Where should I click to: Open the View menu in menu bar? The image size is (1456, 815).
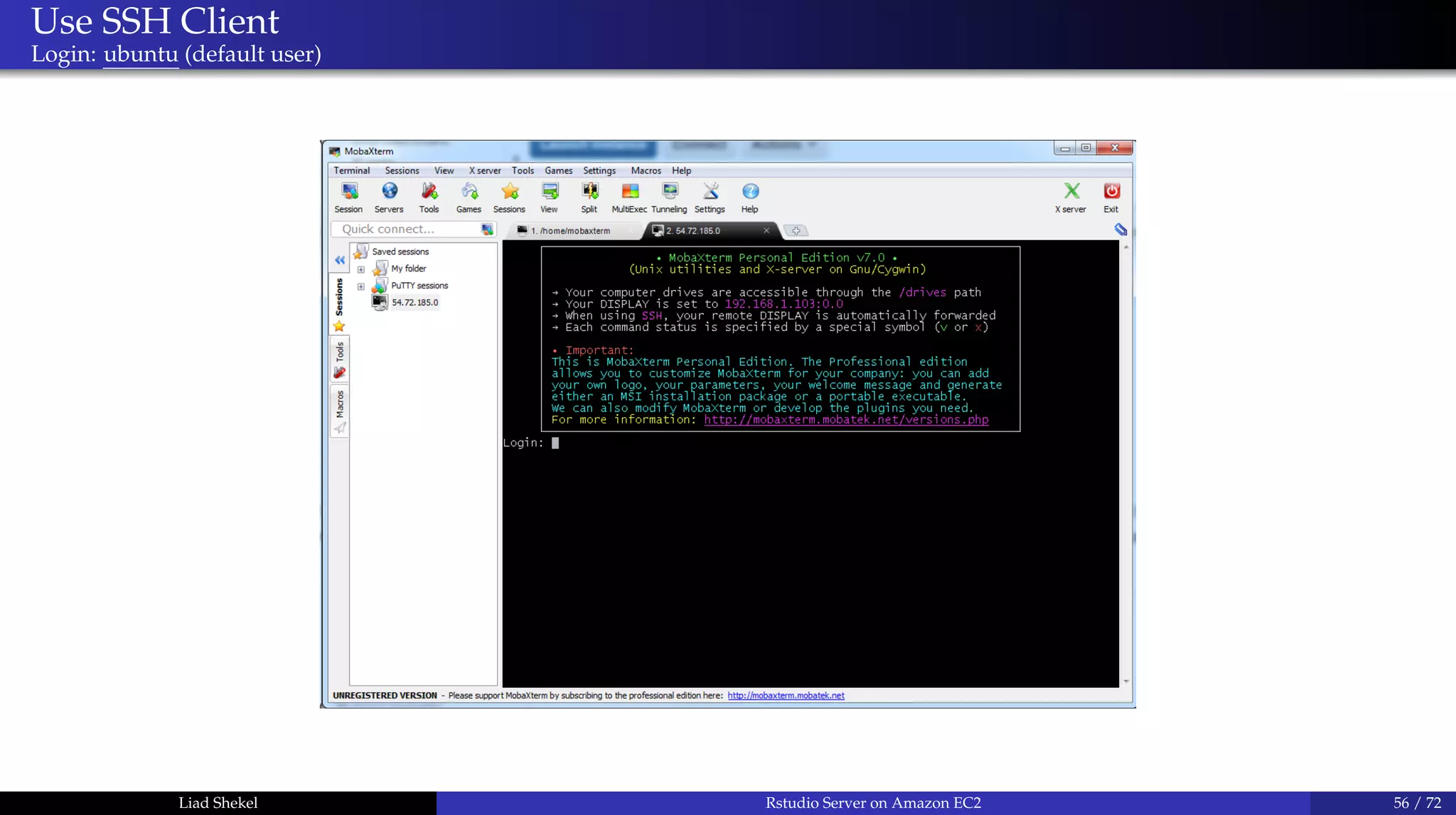(x=444, y=171)
